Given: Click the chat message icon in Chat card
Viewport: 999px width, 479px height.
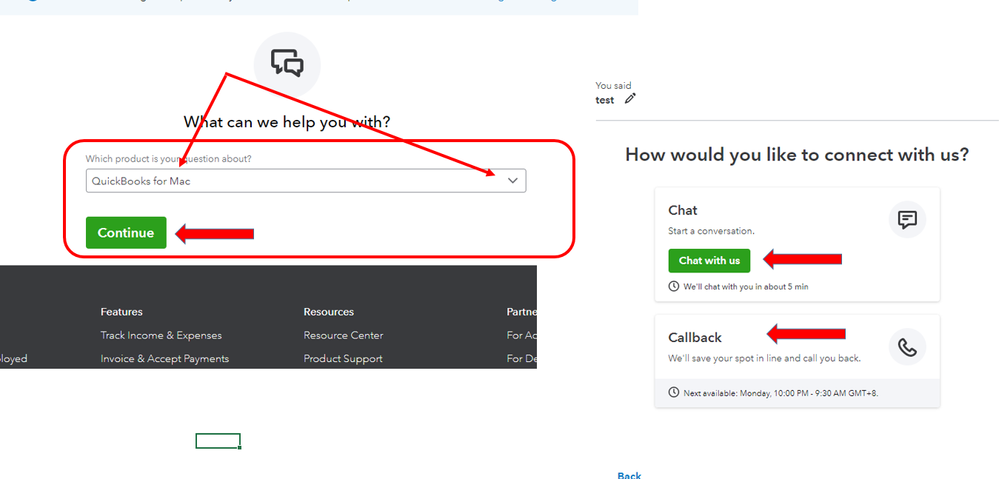Looking at the screenshot, I should pyautogui.click(x=907, y=220).
